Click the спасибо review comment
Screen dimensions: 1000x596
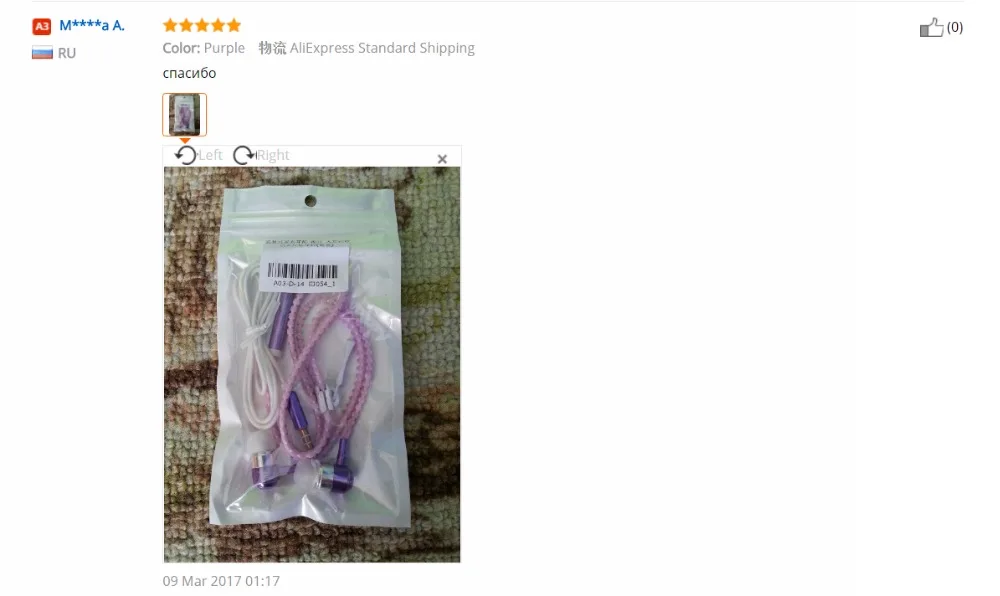click(189, 73)
